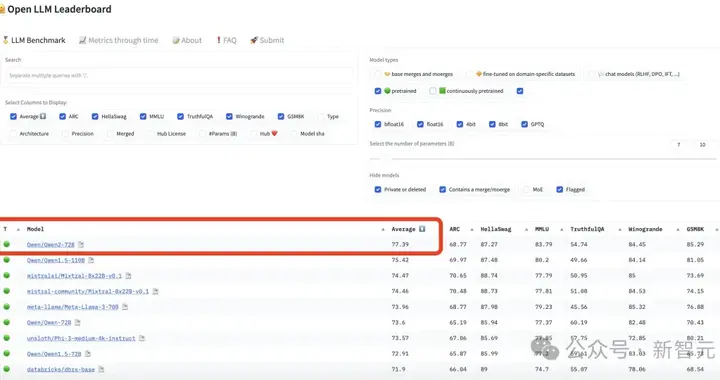720x380 pixels.
Task: Click copy icon beside Qwen/Qwen1.5-110B
Action: (91, 260)
